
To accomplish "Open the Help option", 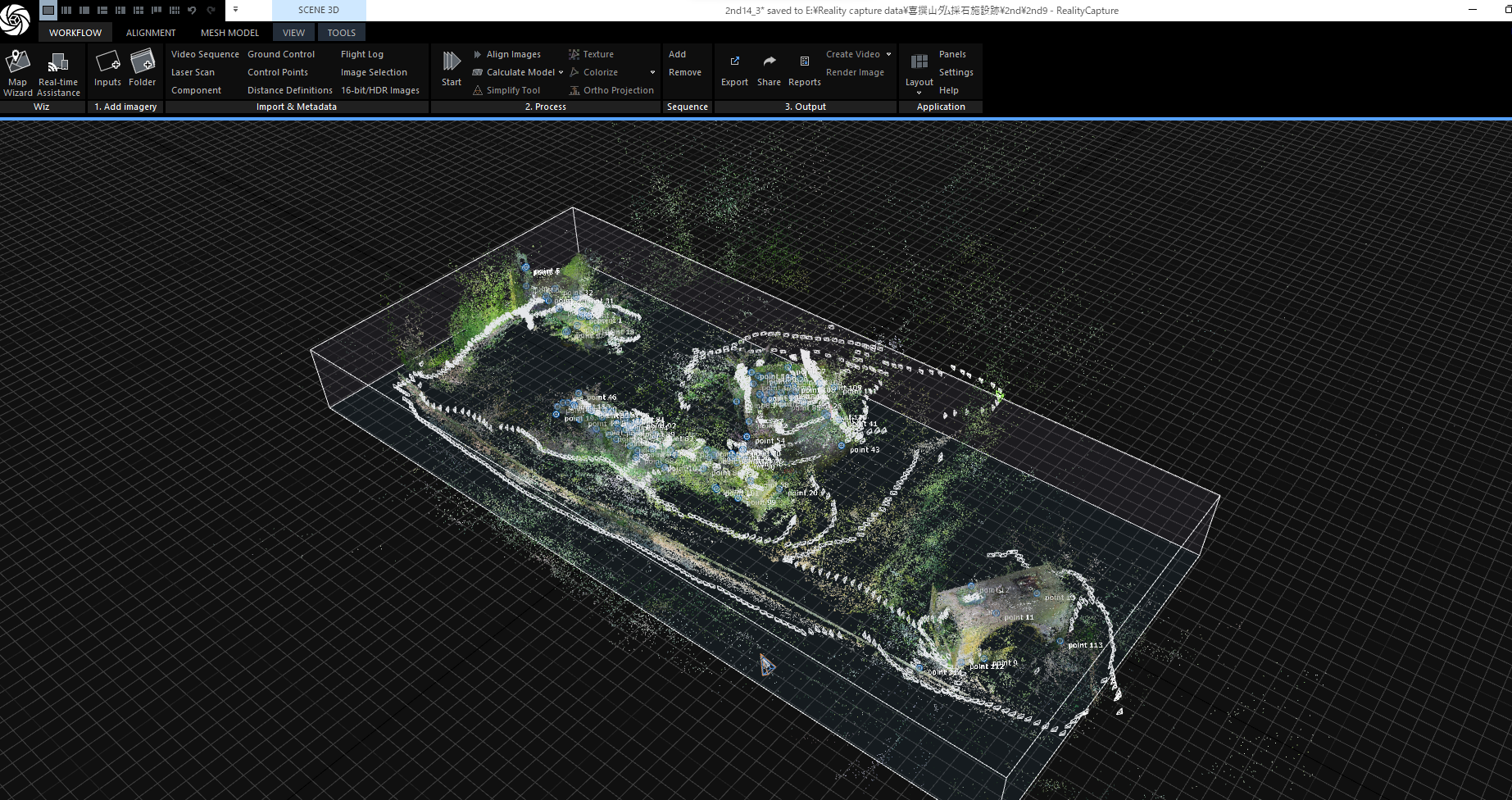I will tap(948, 90).
